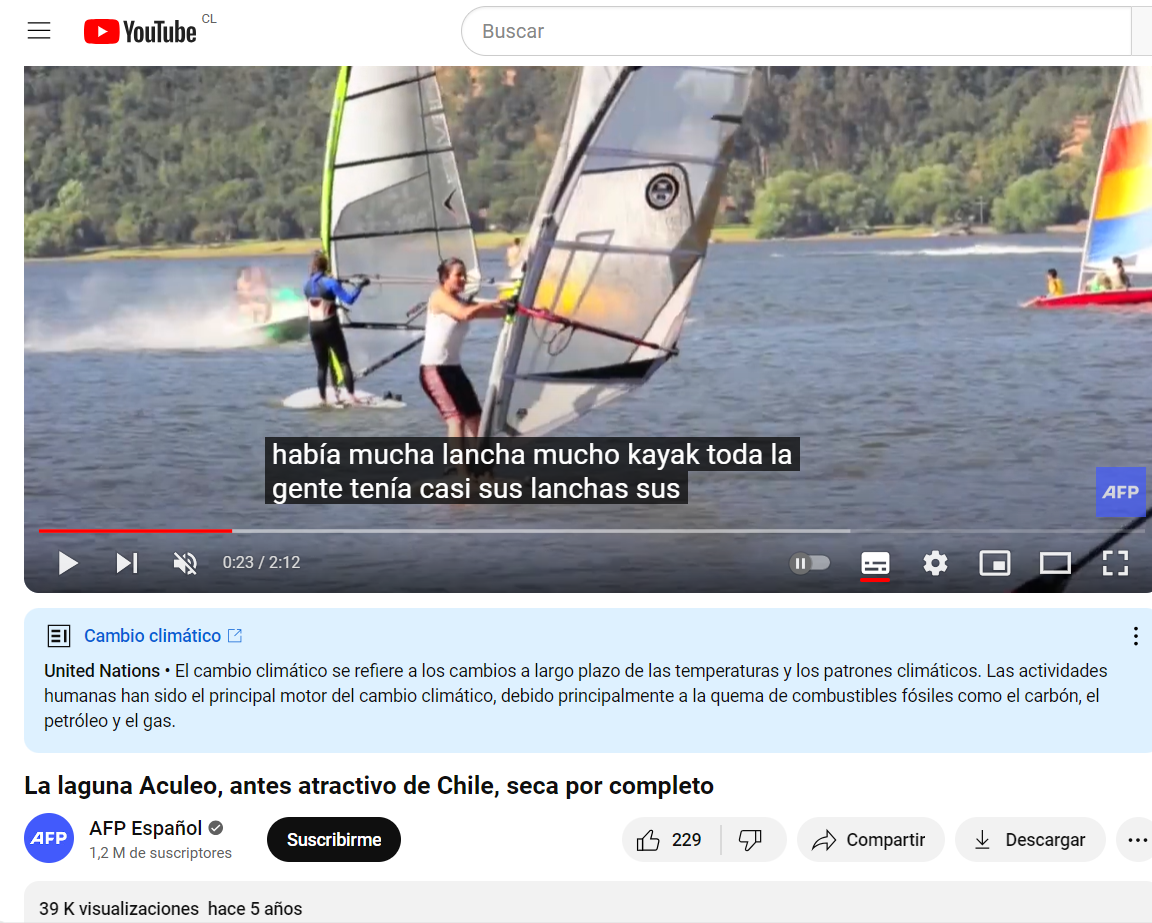Go to the YouTube home logo
Screen dimensions: 1152x923
click(140, 32)
